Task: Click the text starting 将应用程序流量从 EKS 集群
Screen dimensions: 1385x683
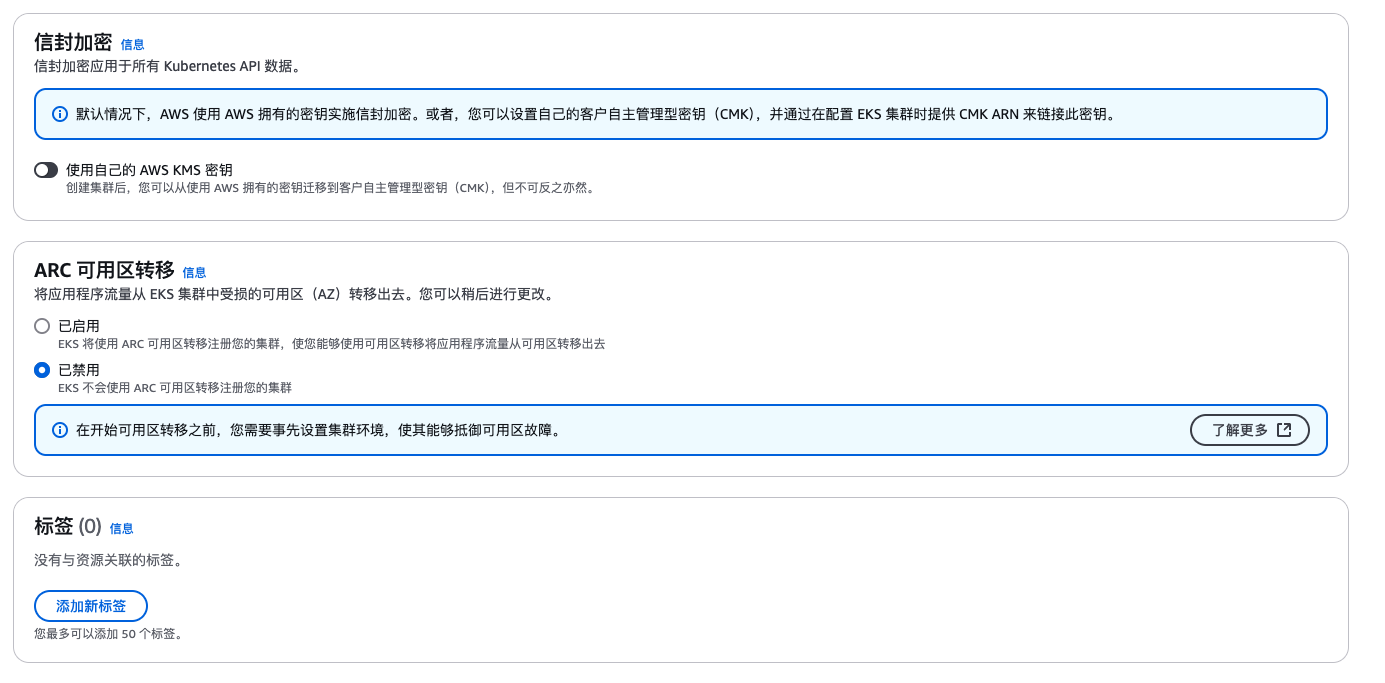Action: (294, 295)
